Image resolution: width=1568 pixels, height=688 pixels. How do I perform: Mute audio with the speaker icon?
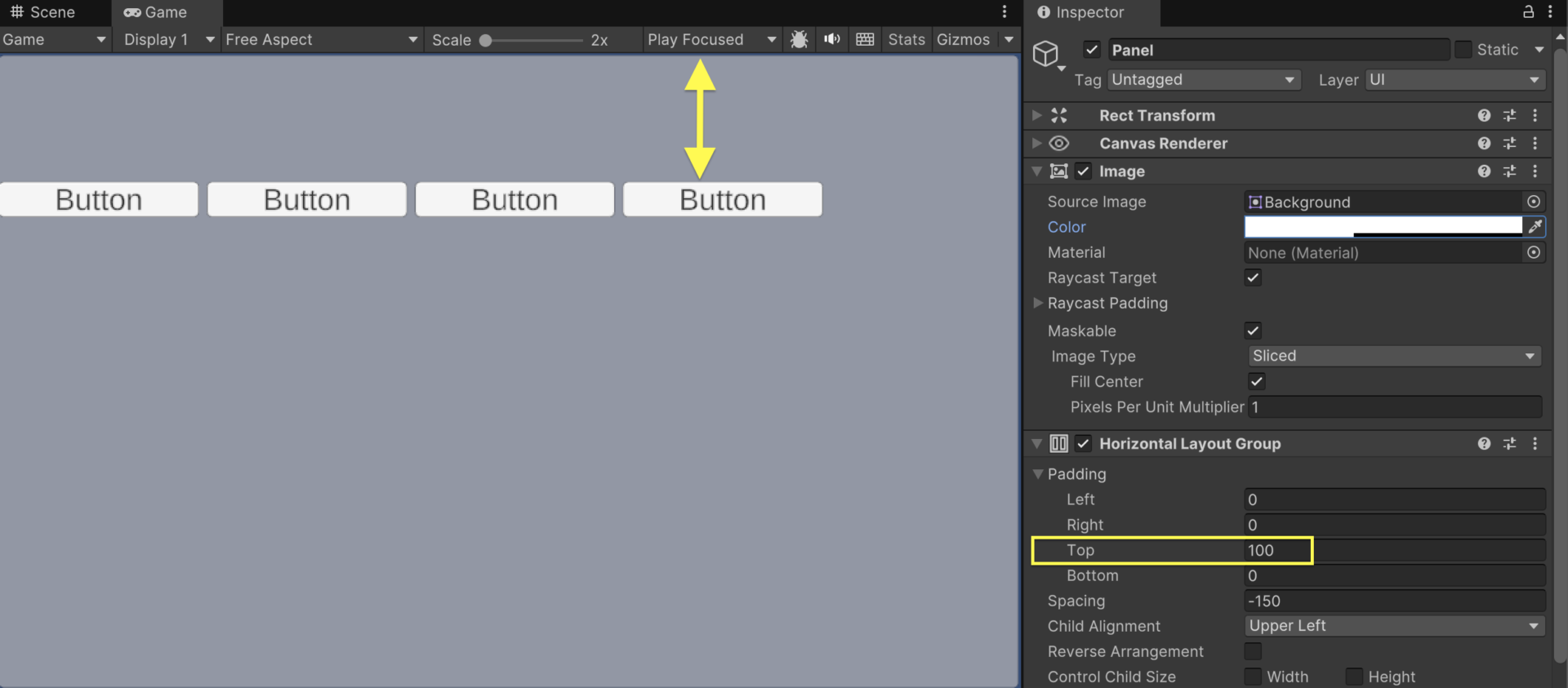pyautogui.click(x=831, y=39)
